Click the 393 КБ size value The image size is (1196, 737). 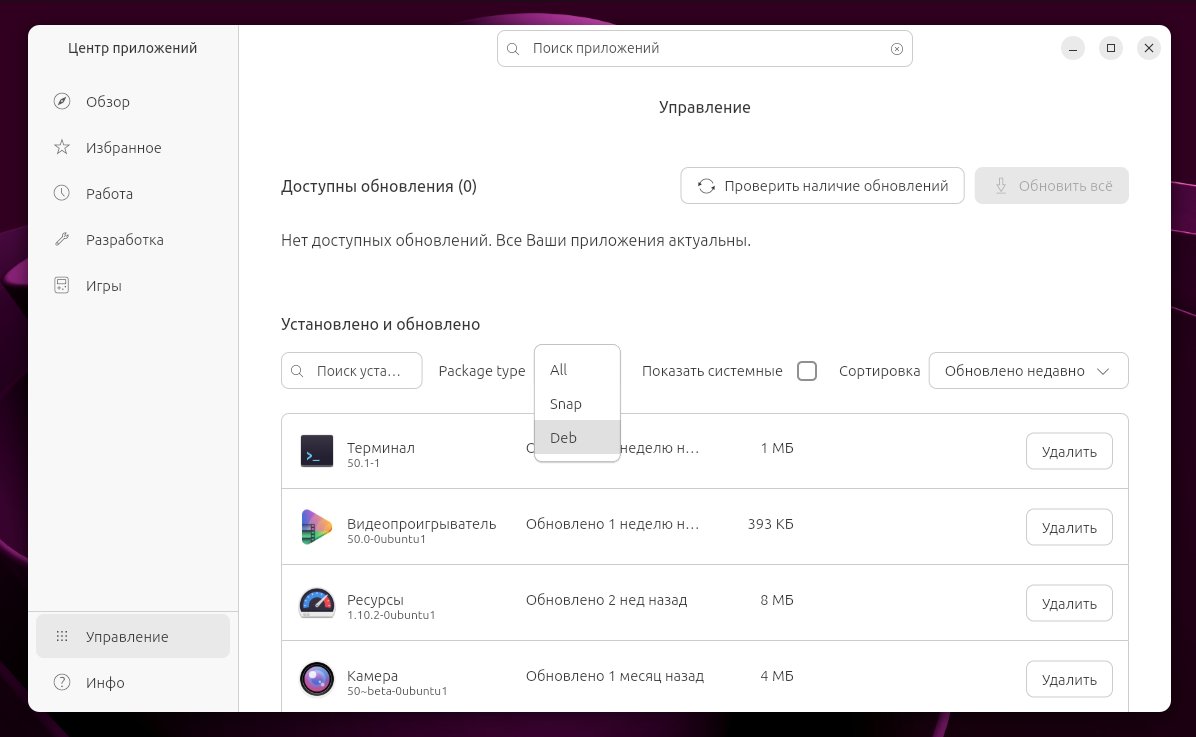tap(770, 524)
